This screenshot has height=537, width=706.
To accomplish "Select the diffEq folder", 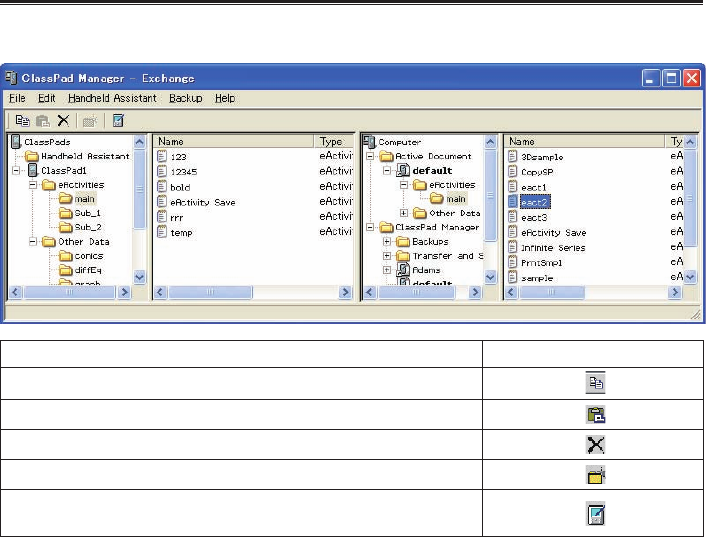I will pyautogui.click(x=81, y=270).
